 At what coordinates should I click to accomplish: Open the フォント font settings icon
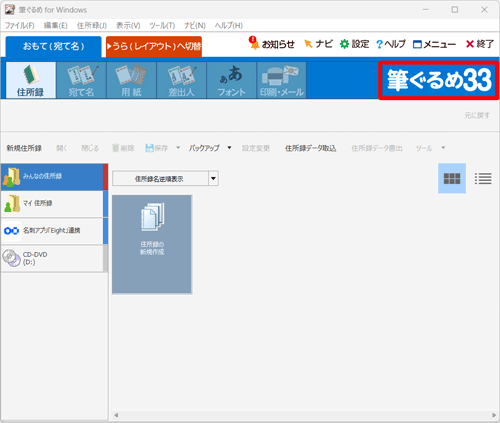[x=232, y=80]
